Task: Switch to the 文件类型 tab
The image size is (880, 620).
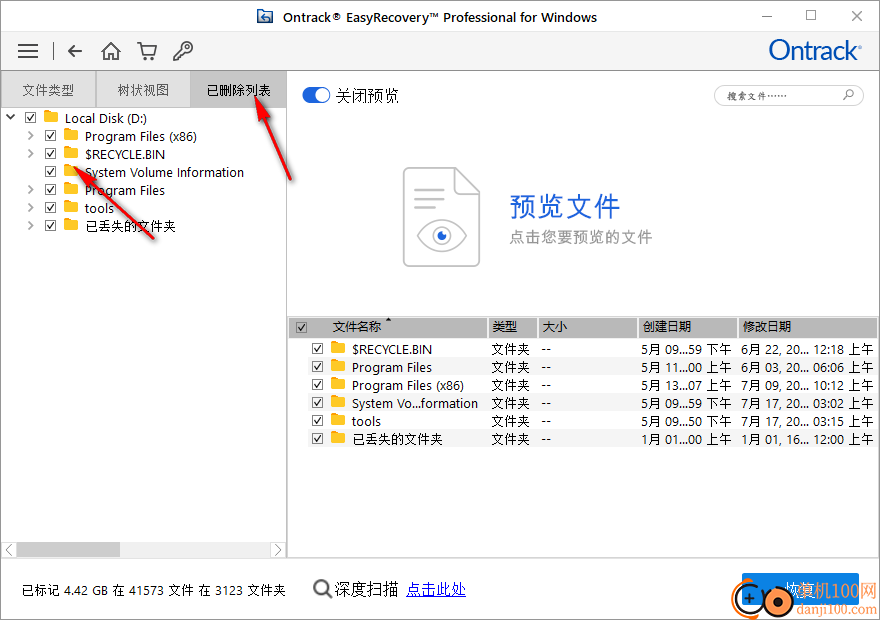Action: pos(48,89)
